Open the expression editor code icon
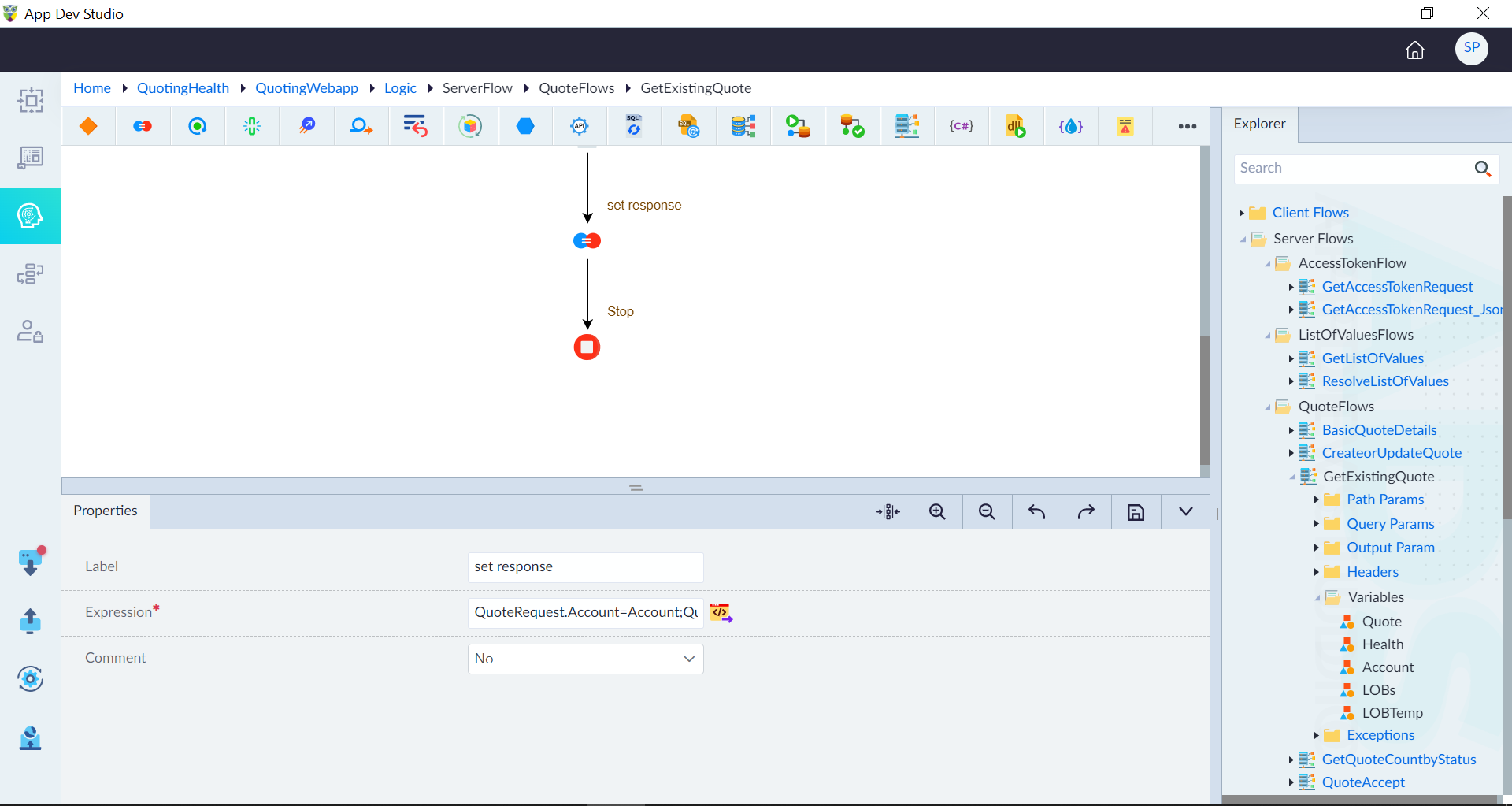Image resolution: width=1512 pixels, height=806 pixels. 721,612
